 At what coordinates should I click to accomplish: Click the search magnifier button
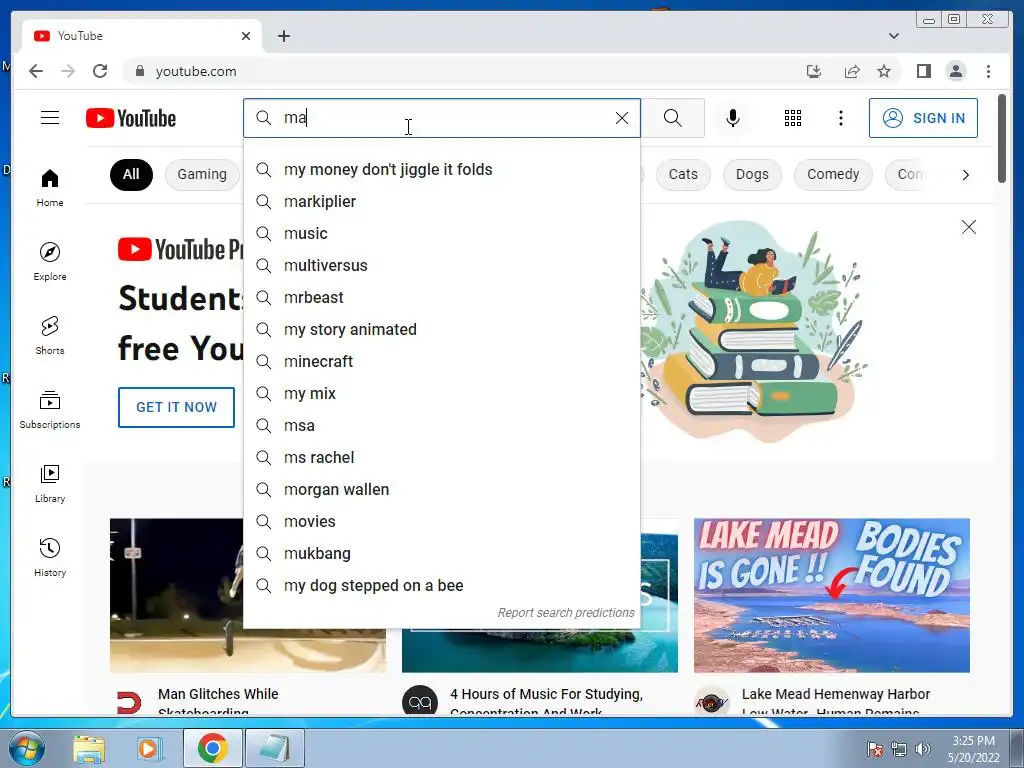(673, 118)
